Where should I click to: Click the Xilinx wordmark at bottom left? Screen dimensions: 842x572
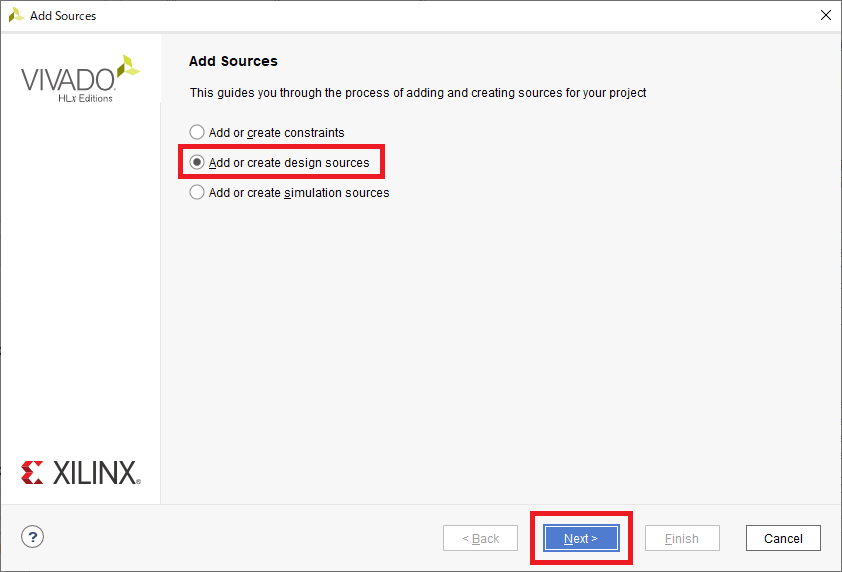click(x=95, y=473)
